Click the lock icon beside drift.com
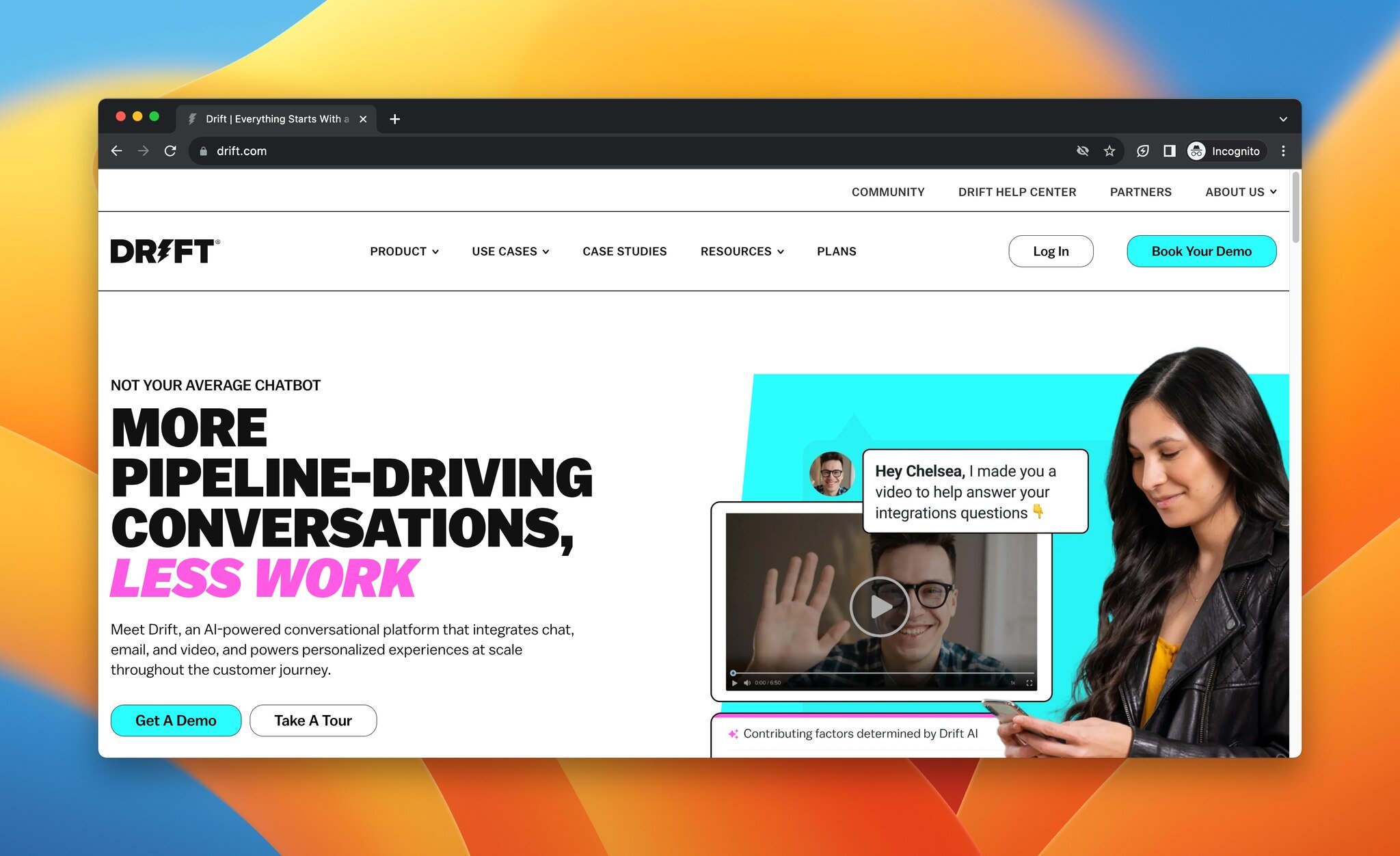Viewport: 1400px width, 856px height. tap(203, 151)
